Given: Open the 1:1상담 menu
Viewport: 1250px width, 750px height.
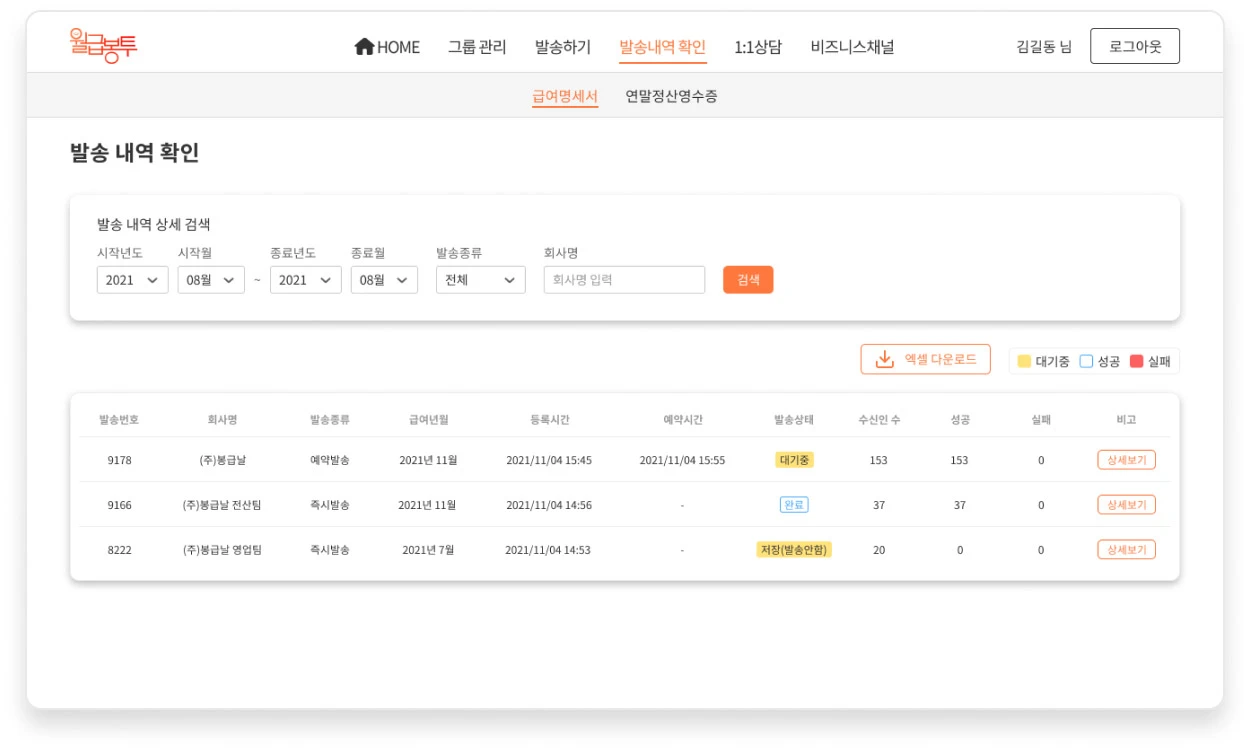Looking at the screenshot, I should click(x=758, y=47).
